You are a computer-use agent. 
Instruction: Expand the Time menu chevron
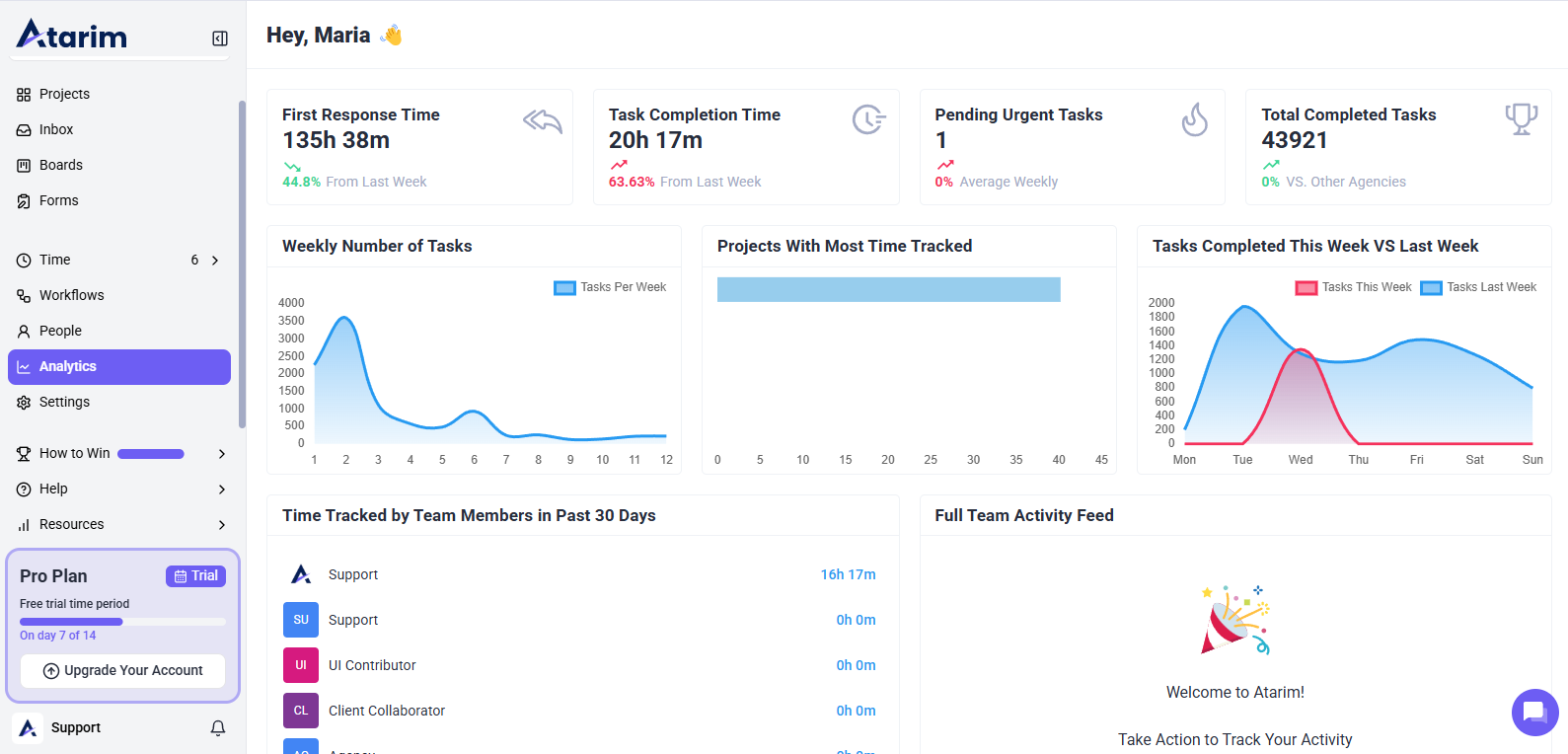tap(215, 261)
